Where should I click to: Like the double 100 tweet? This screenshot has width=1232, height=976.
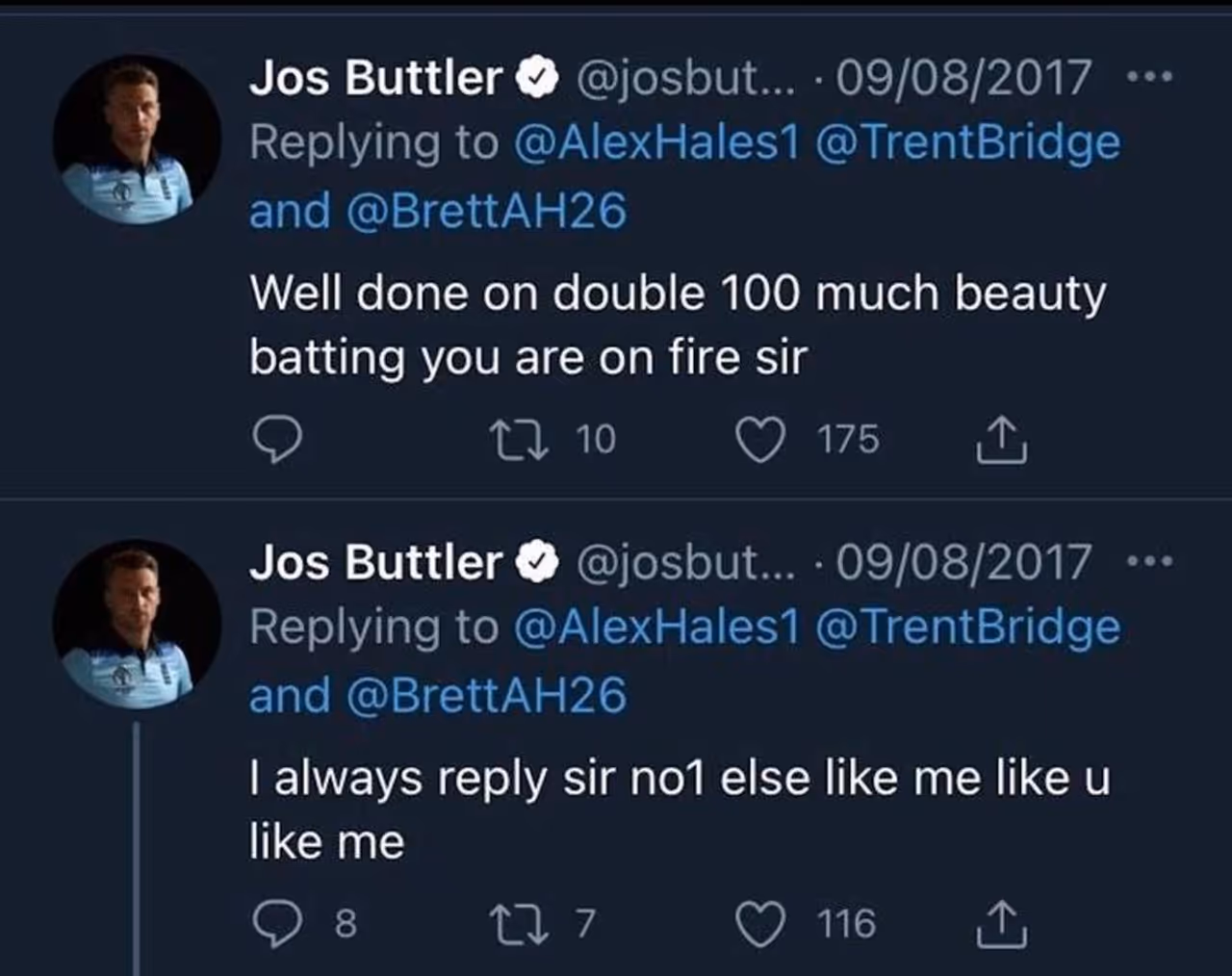760,440
